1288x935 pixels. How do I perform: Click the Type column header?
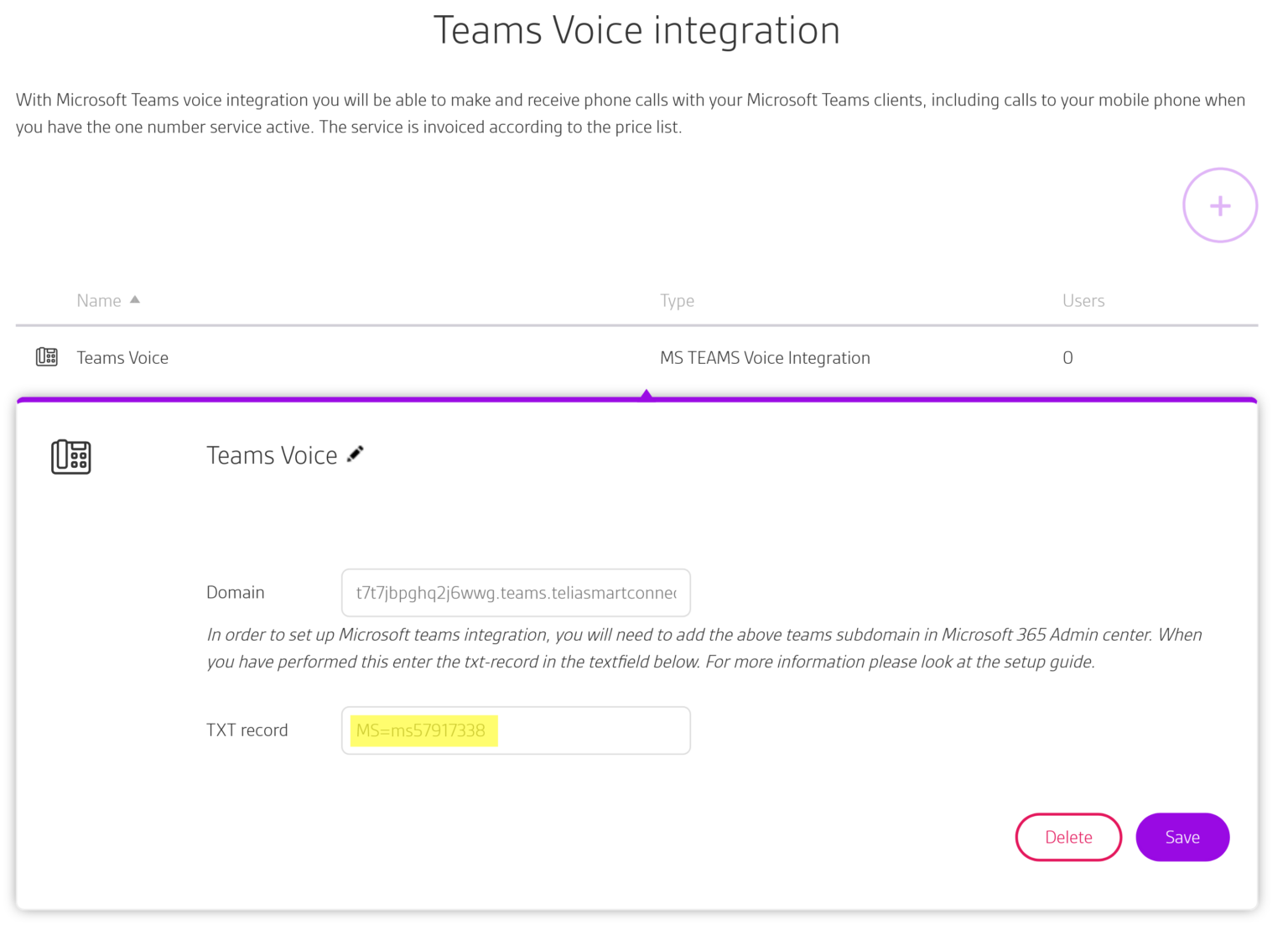pyautogui.click(x=677, y=300)
